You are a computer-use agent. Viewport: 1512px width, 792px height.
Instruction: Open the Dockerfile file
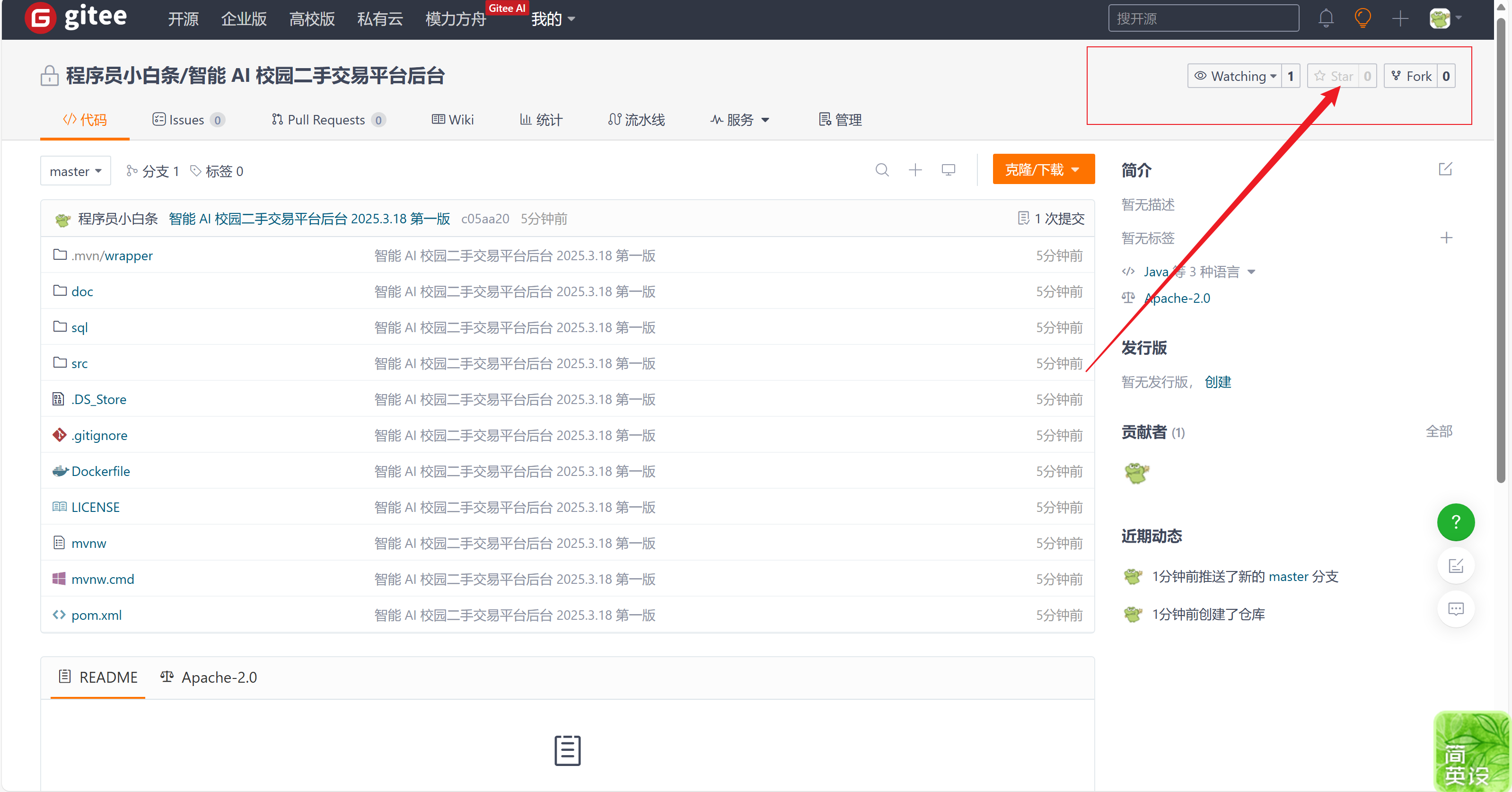coord(100,471)
